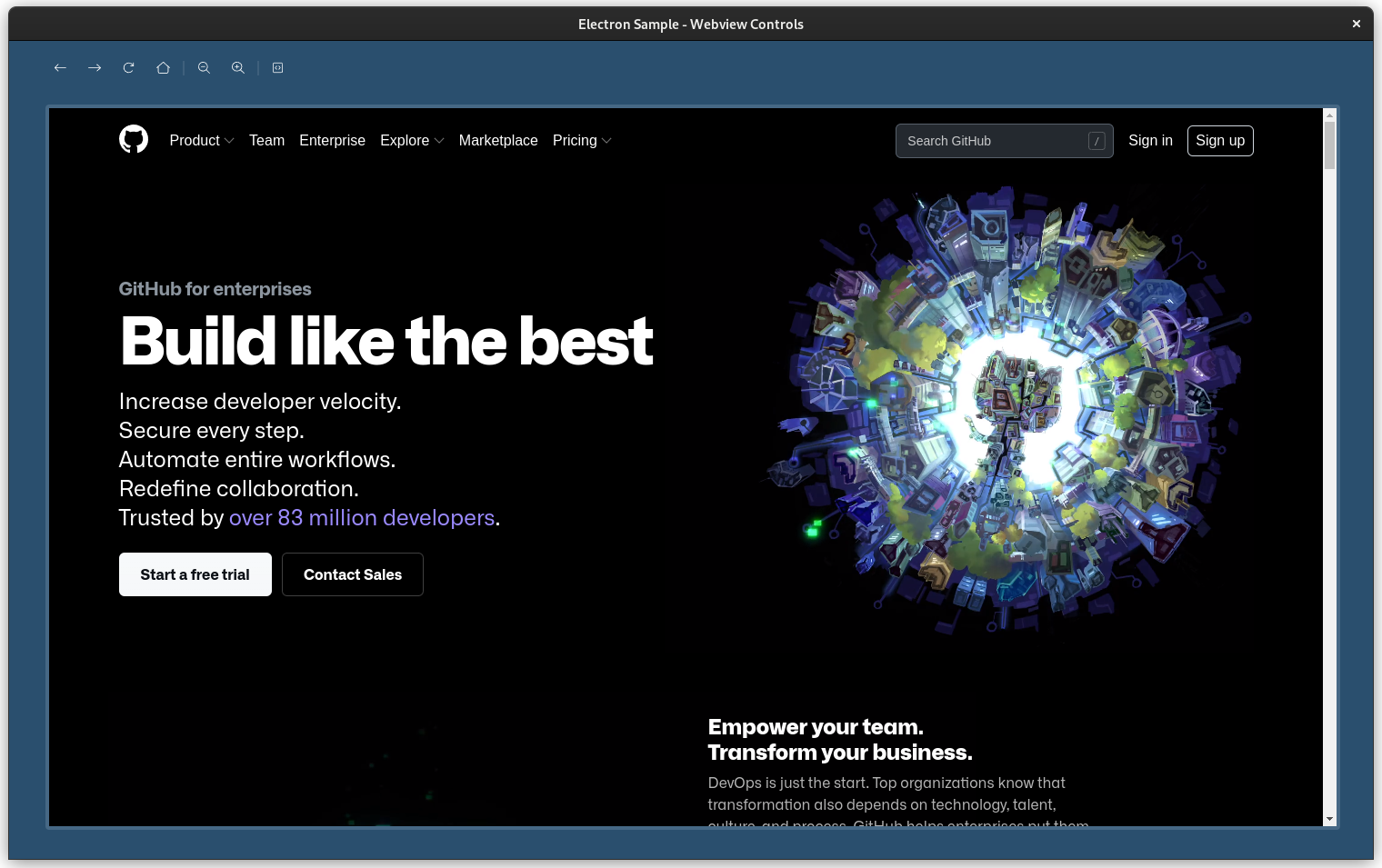
Task: Focus the Search GitHub field
Action: pyautogui.click(x=1005, y=141)
